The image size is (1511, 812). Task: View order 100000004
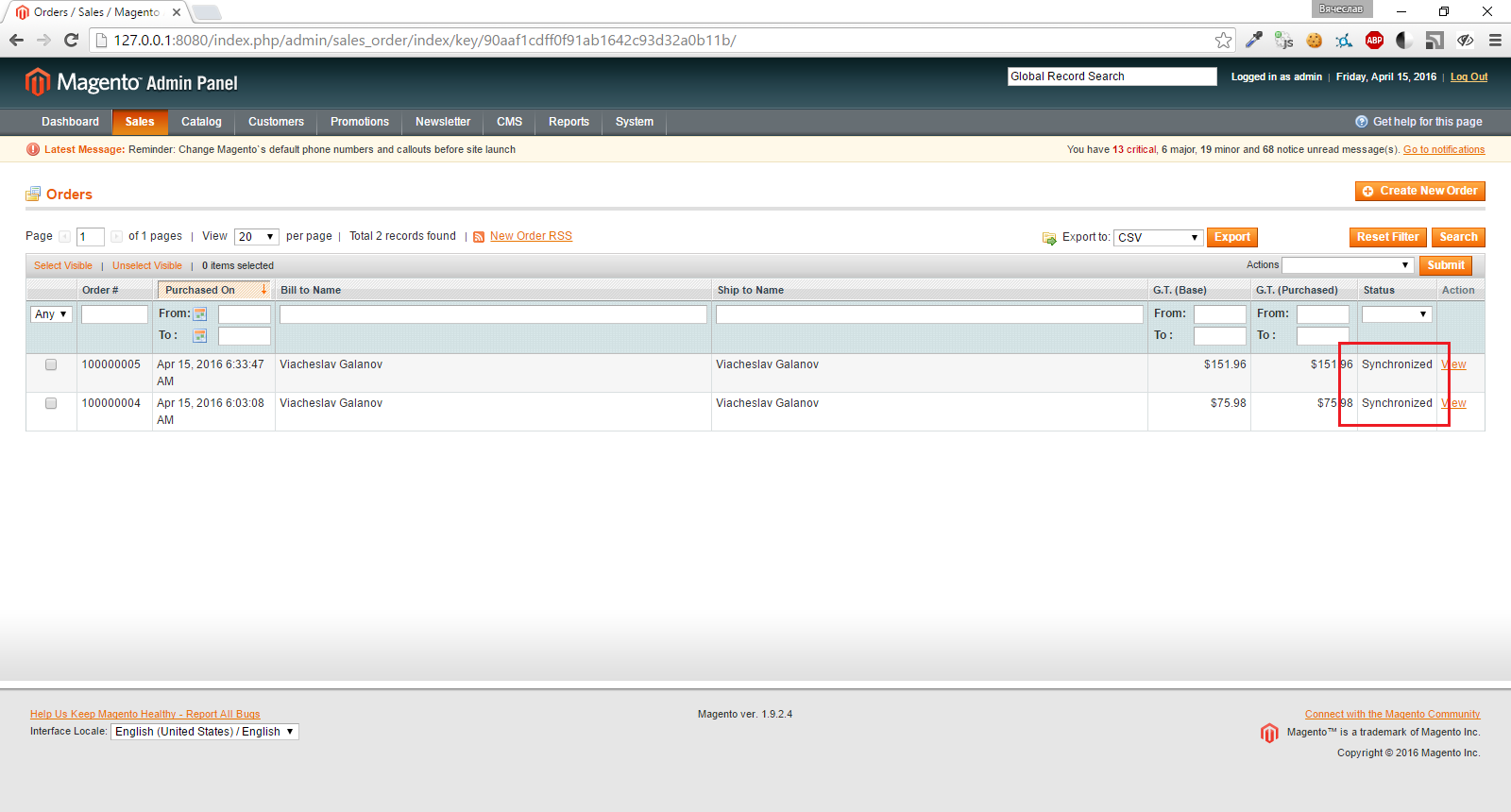tap(1454, 403)
